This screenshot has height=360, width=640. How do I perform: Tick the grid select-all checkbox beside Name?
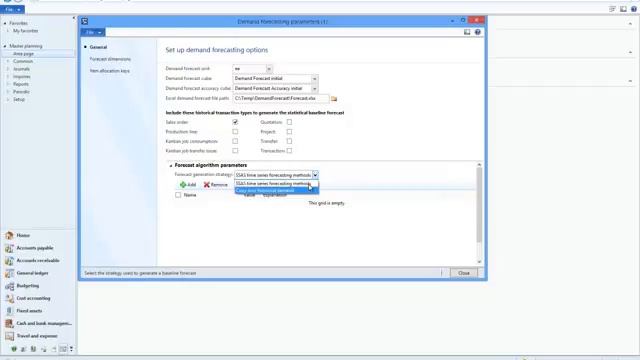178,195
